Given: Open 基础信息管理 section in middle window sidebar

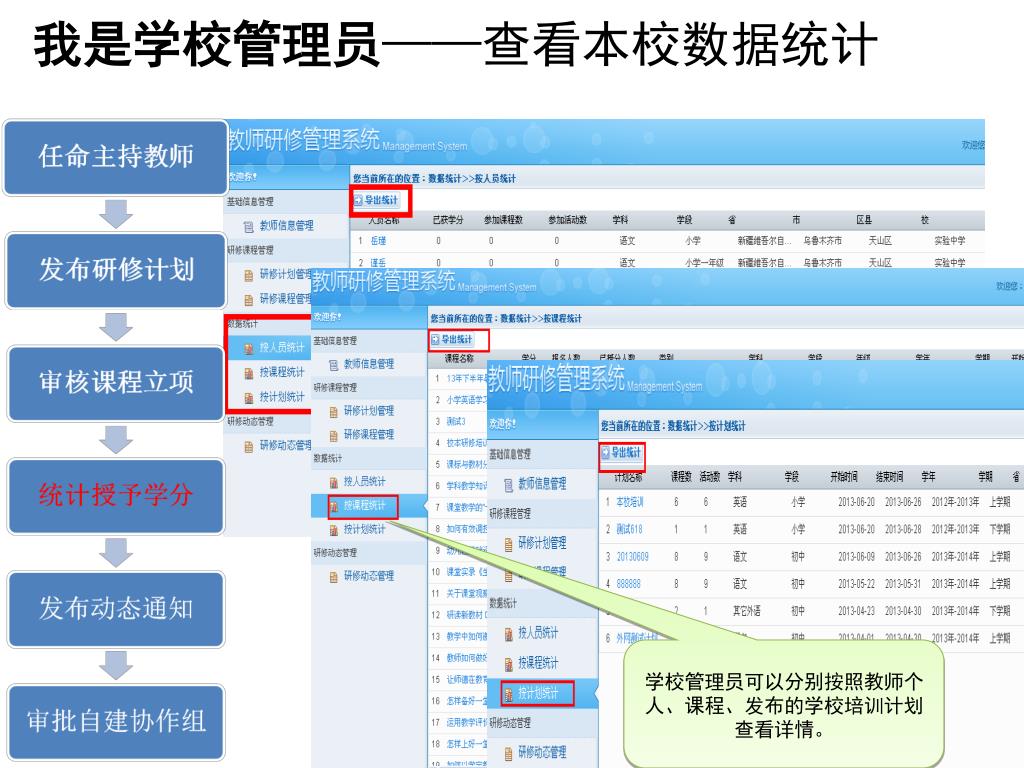Looking at the screenshot, I should coord(369,341).
